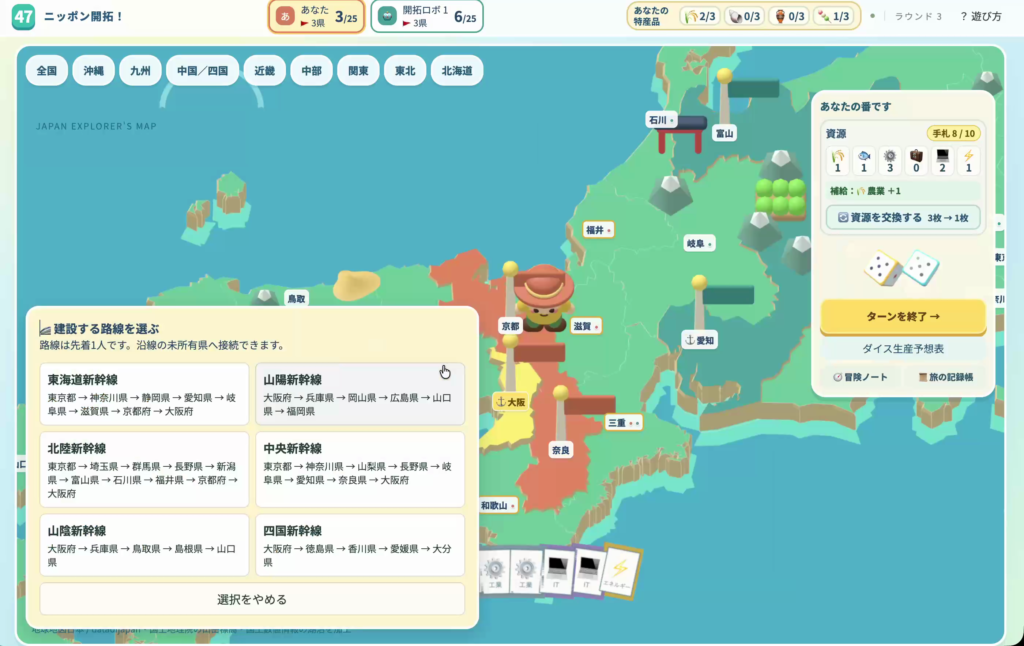Click the 開拓ロボ 1 6/25 score panel

coord(427,16)
